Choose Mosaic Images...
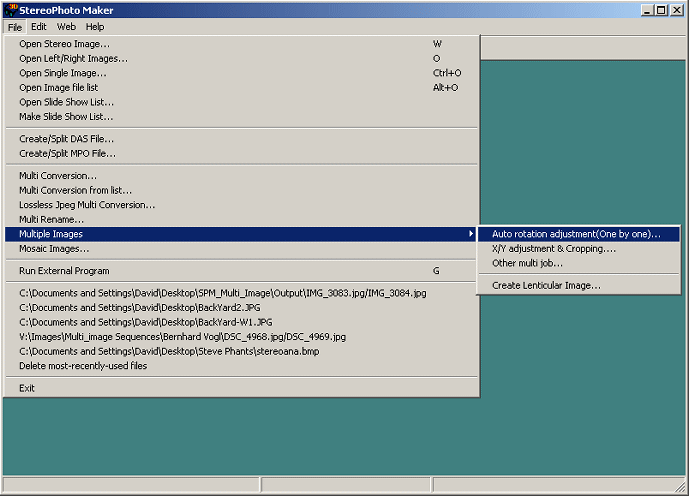Viewport: 689px width, 496px height. pos(241,249)
